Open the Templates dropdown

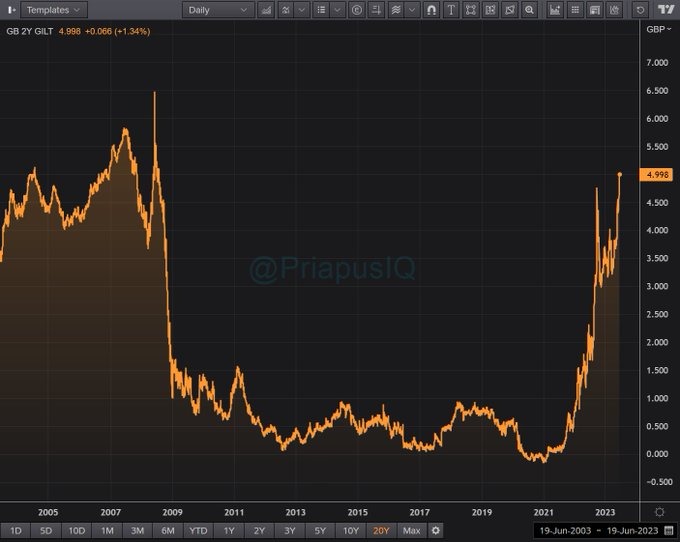point(54,10)
